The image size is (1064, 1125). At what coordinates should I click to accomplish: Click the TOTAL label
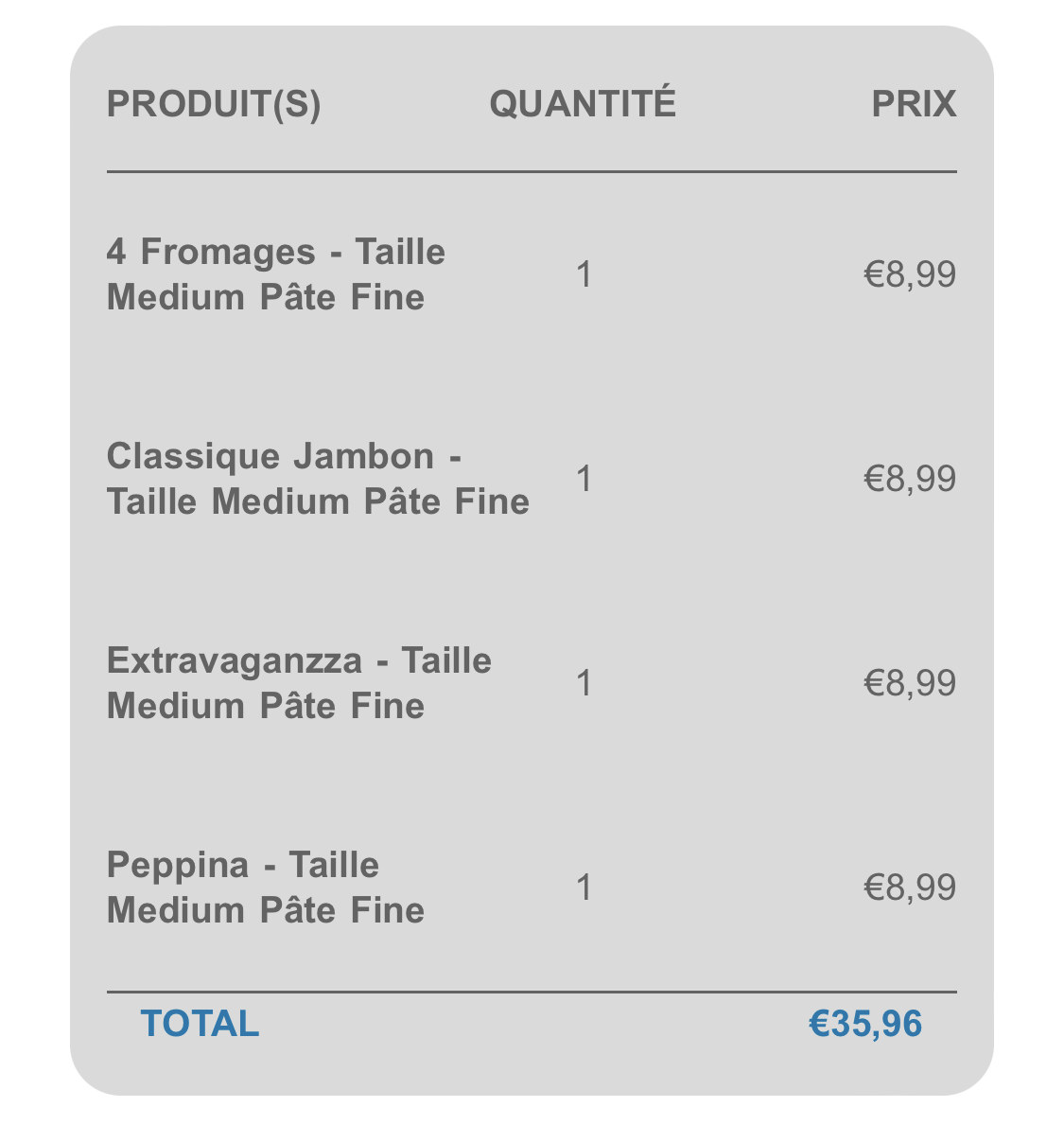pos(201,1024)
